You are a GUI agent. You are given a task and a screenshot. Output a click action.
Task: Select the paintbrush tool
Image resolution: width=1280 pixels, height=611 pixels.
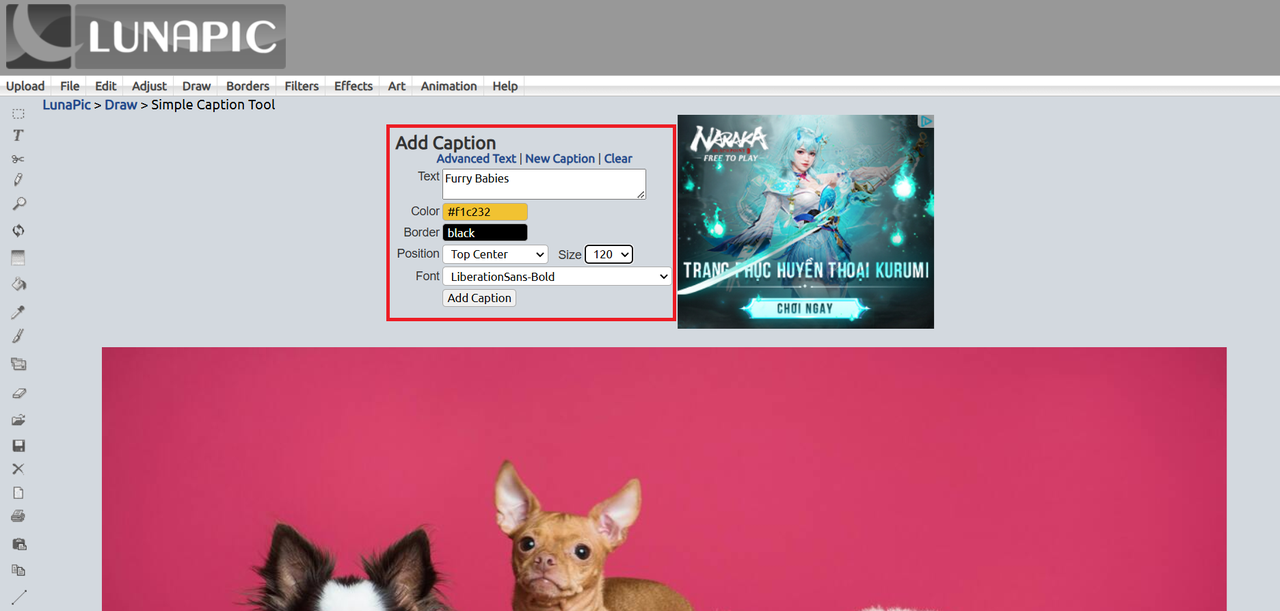tap(18, 337)
